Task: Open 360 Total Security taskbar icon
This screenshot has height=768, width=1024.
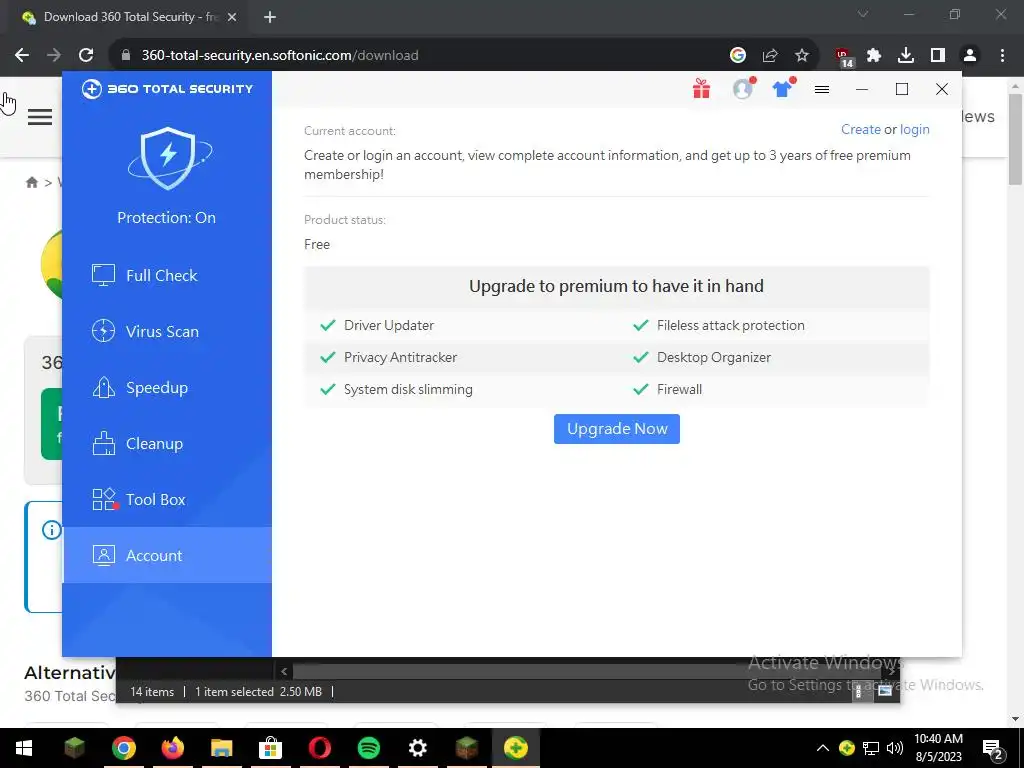Action: click(x=515, y=748)
